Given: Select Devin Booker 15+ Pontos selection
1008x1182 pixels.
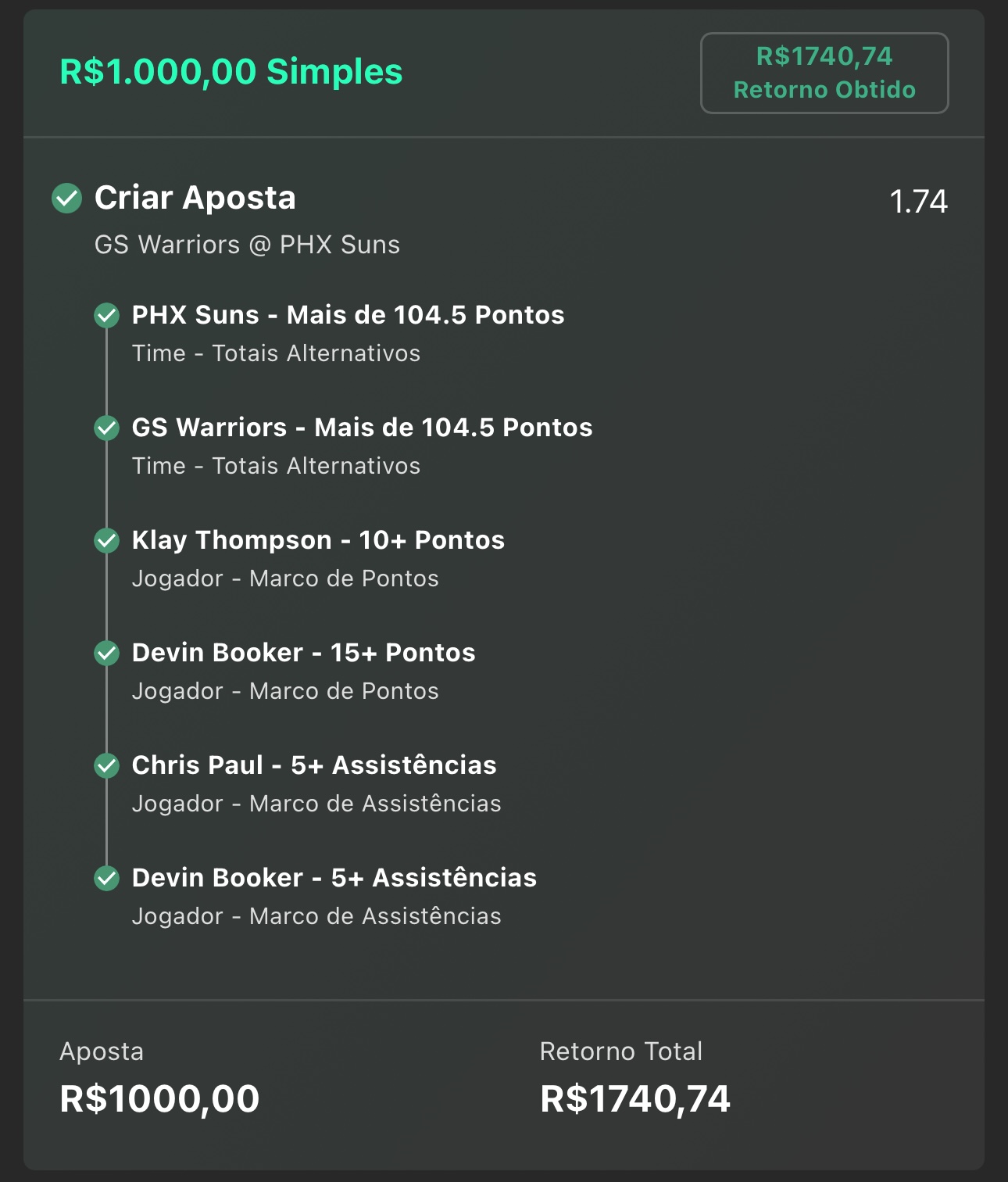Looking at the screenshot, I should click(304, 653).
